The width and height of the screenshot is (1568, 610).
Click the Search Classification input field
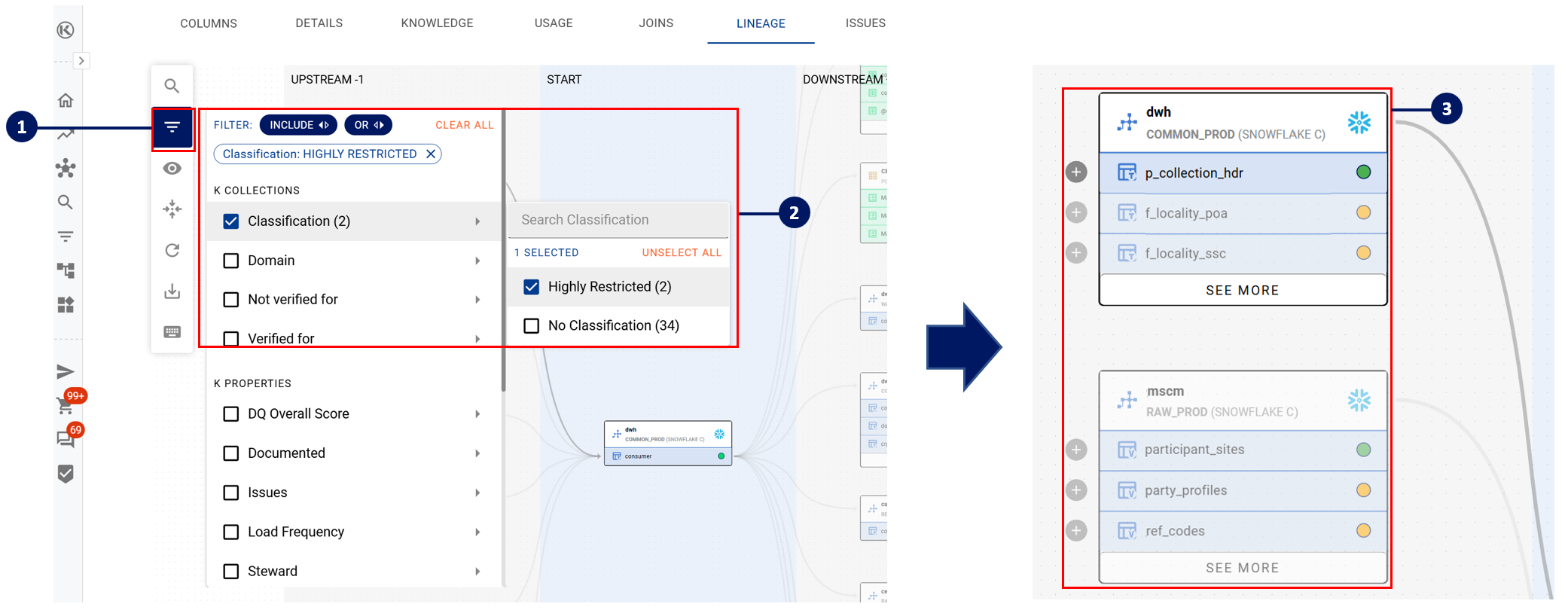tap(618, 220)
